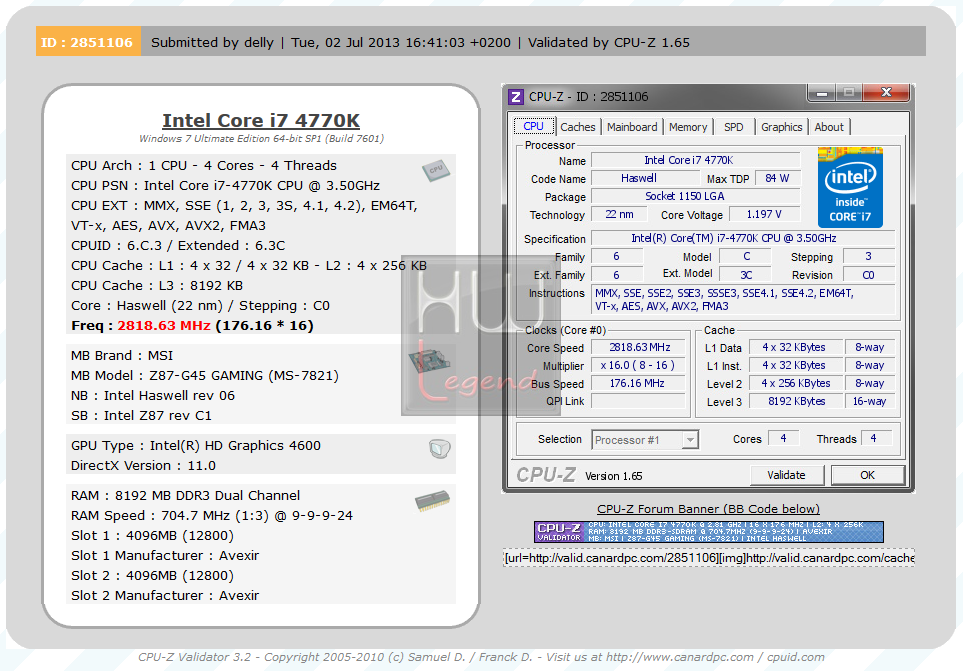Click the Specification field value

[743, 238]
